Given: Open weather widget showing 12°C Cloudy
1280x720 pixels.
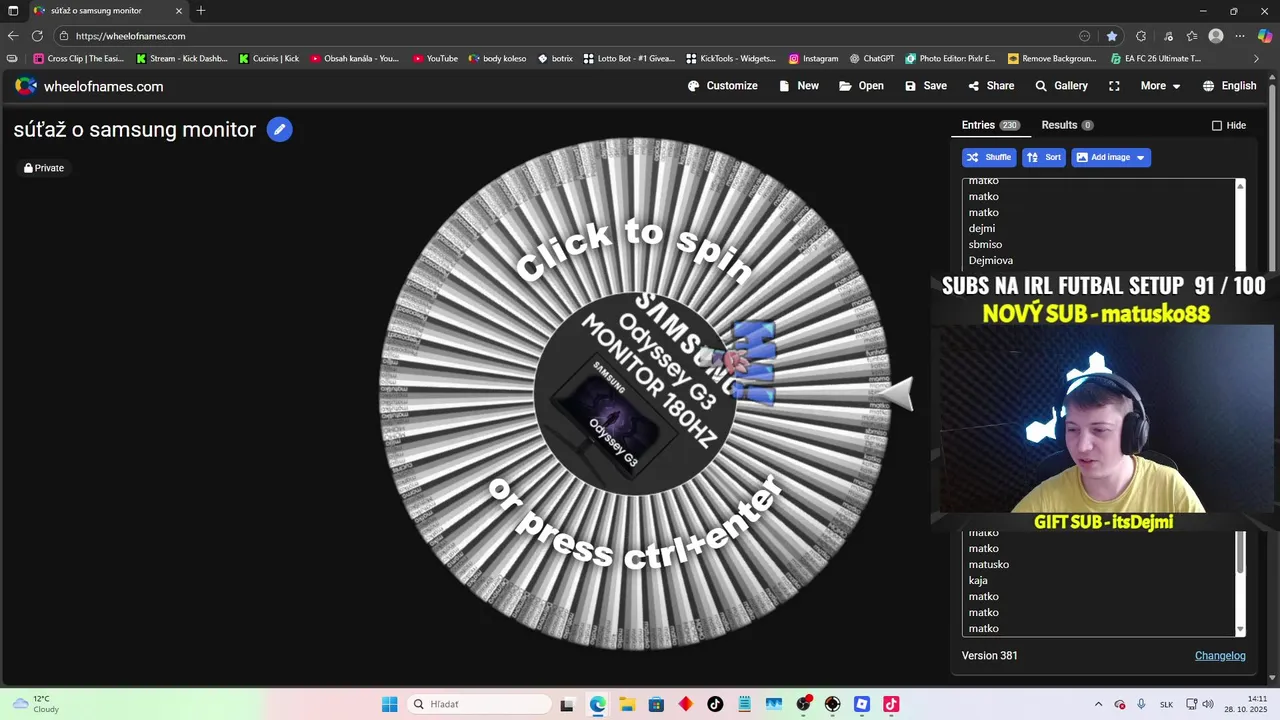Looking at the screenshot, I should pyautogui.click(x=36, y=704).
